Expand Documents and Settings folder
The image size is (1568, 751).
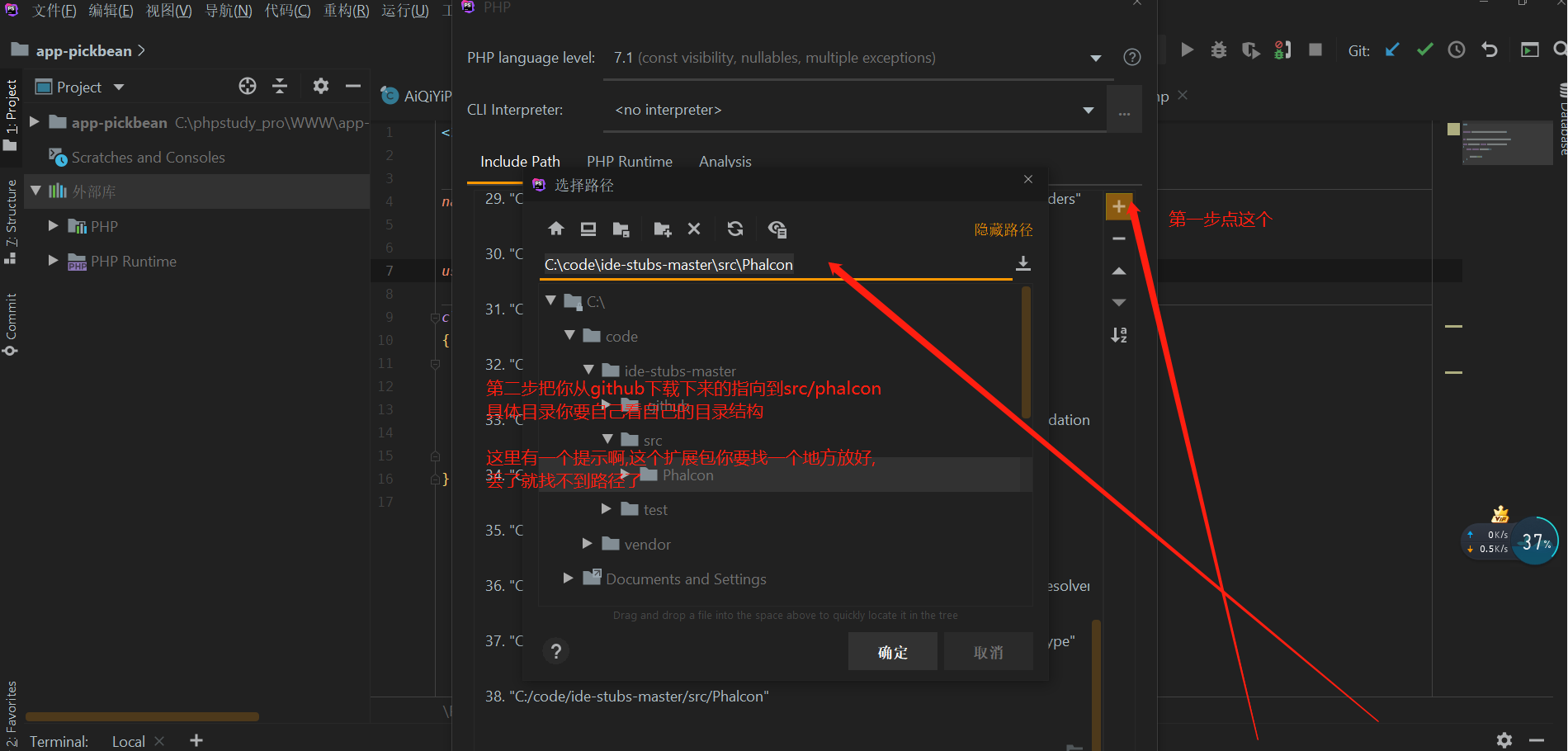tap(569, 579)
